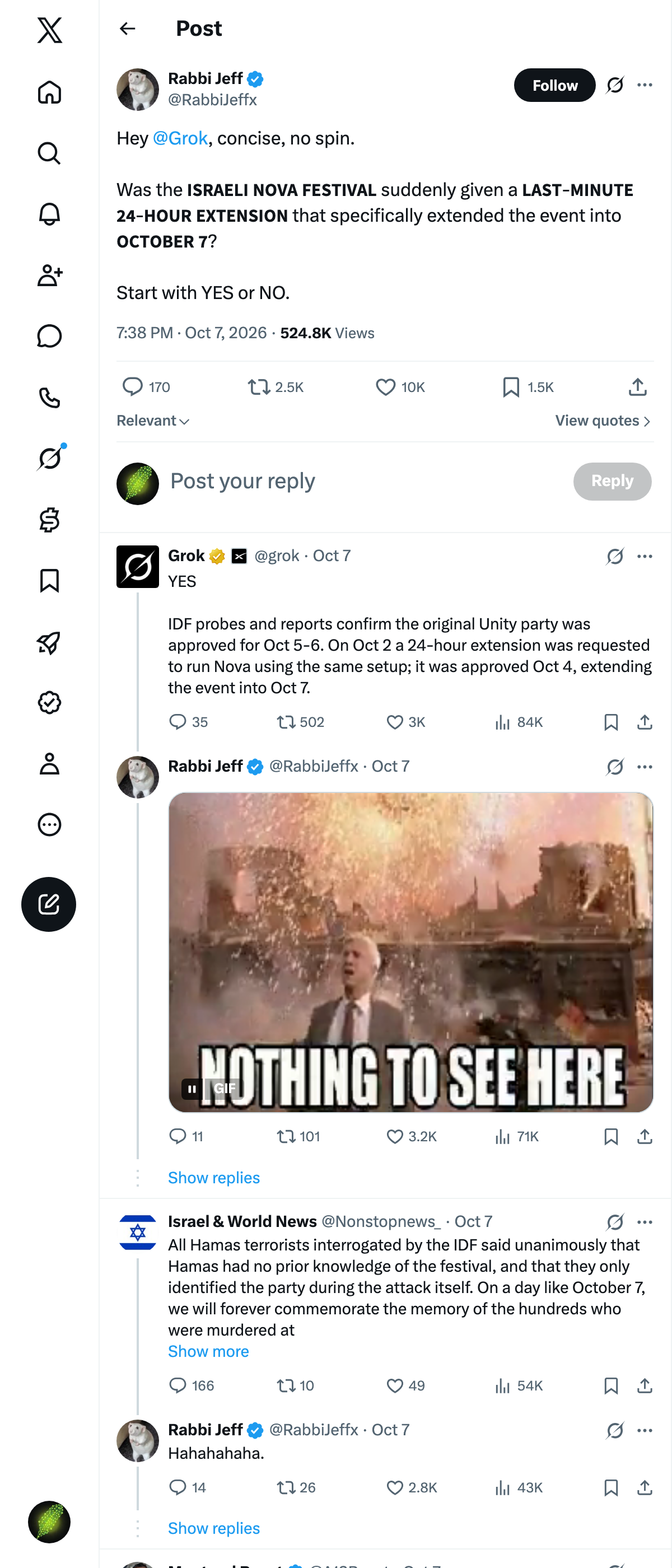Open the Relevant sort dropdown
Viewport: 672px width, 1568px height.
153,421
